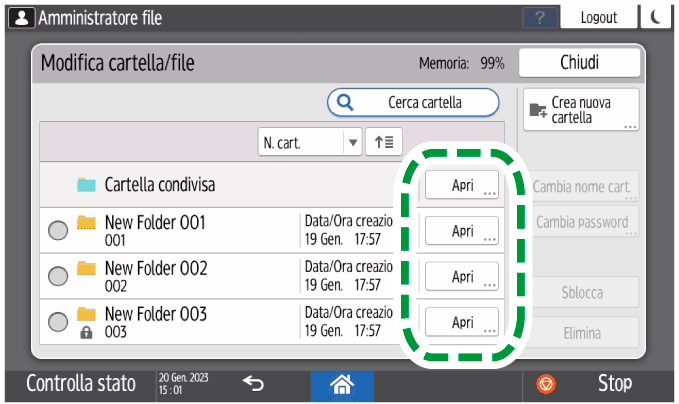This screenshot has height=404, width=679.
Task: Open Controlla stato status screen
Action: (75, 383)
